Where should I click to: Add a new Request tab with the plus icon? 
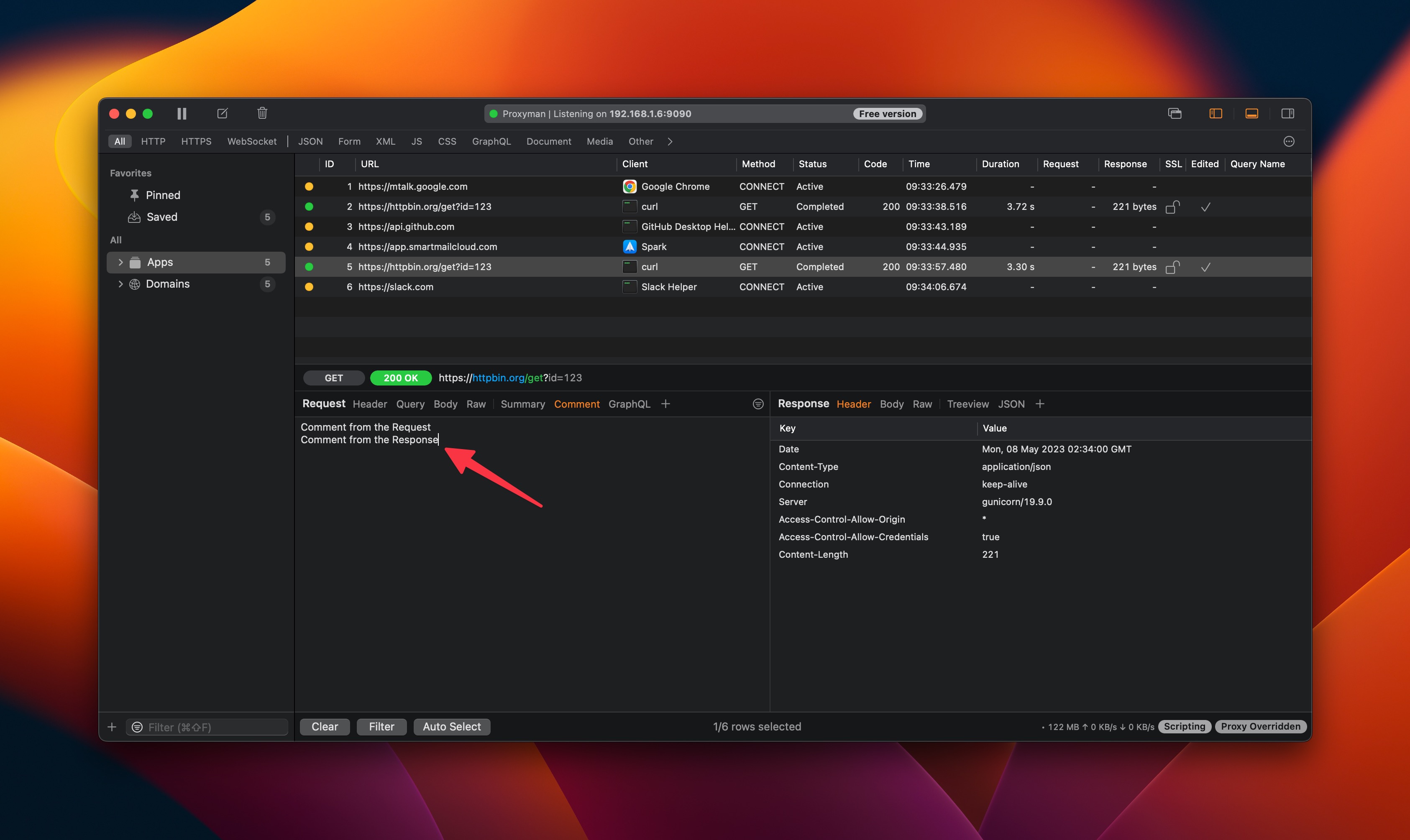[x=665, y=404]
